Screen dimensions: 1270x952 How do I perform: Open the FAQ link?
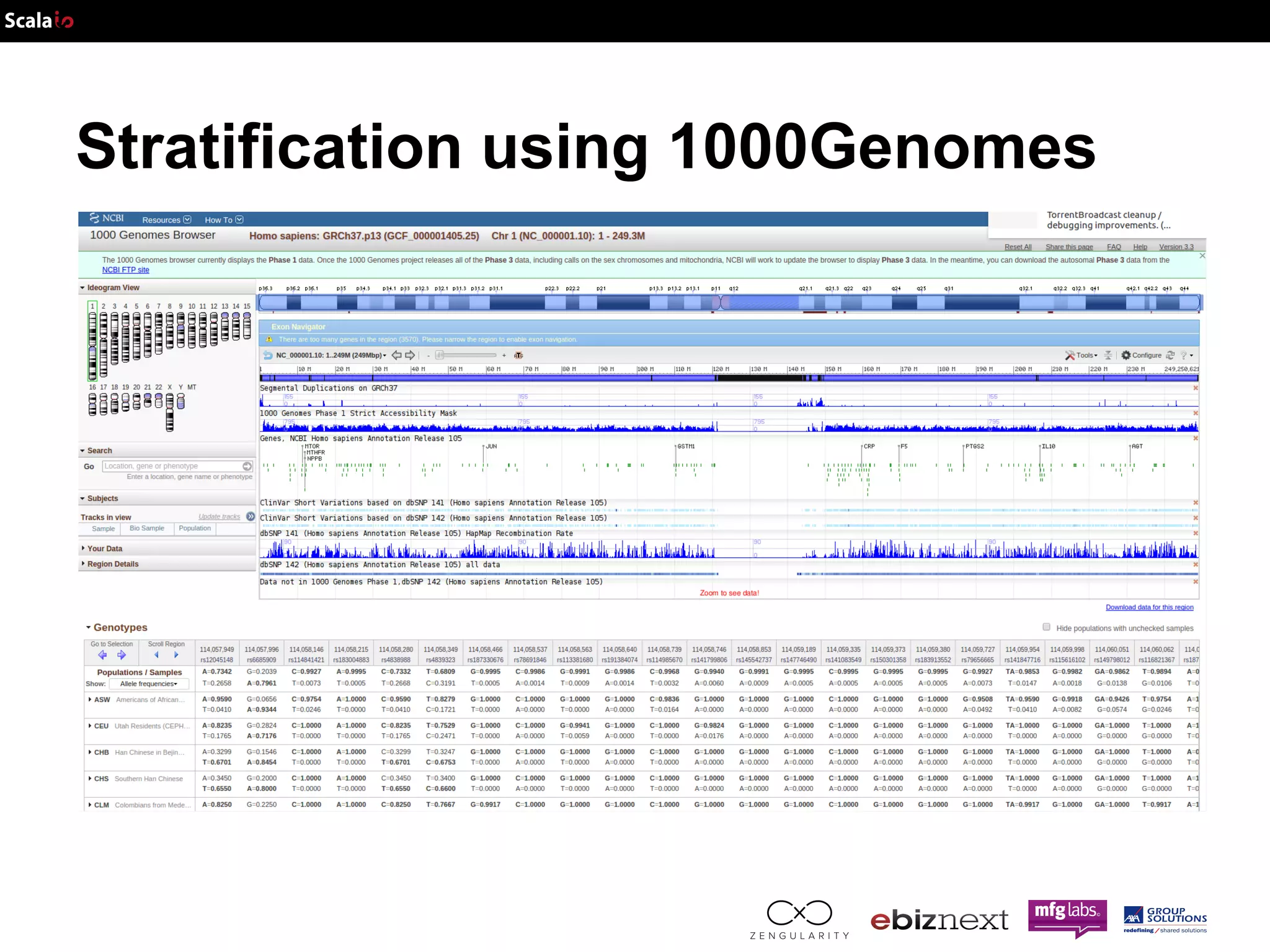coord(1114,247)
